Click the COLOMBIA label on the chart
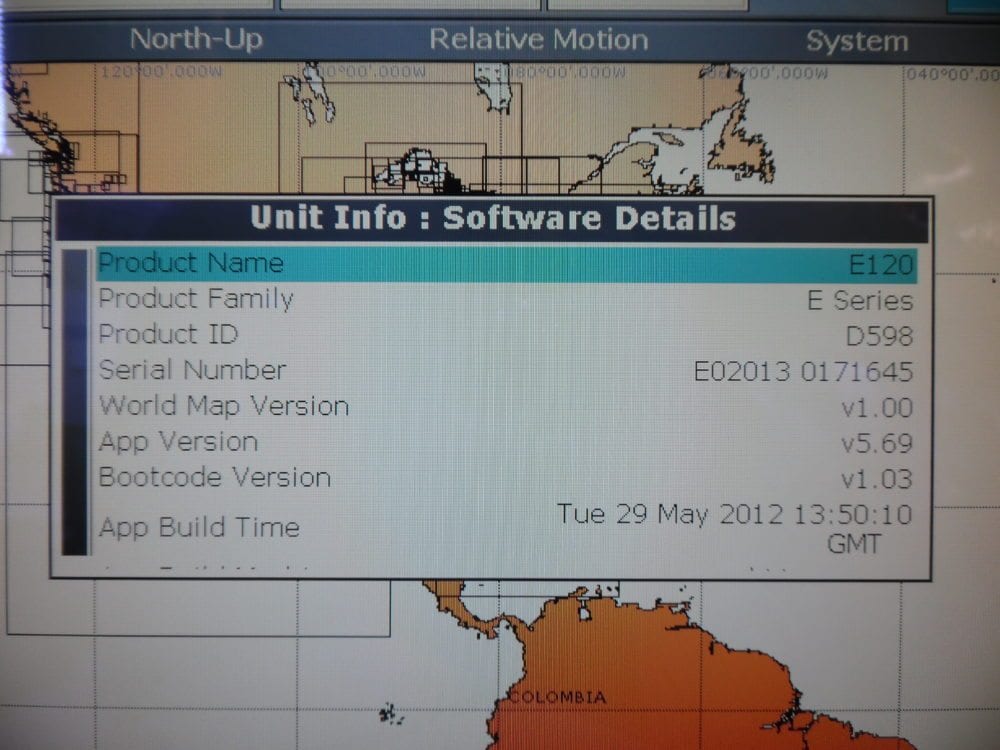 coord(559,697)
